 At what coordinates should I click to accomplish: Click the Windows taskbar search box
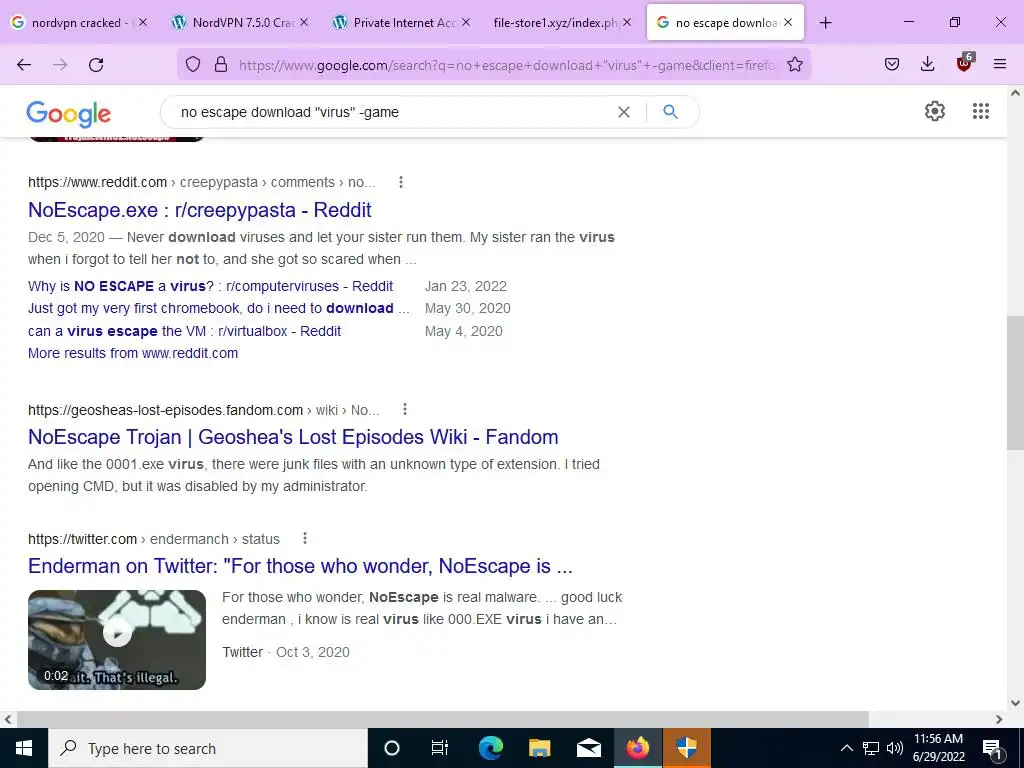point(208,748)
